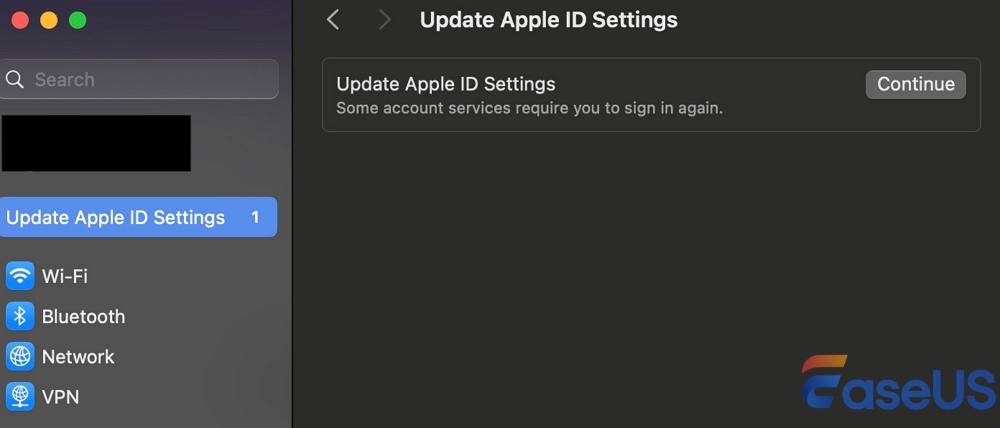Click the magnifying glass search icon
This screenshot has height=428, width=1000.
click(x=15, y=80)
